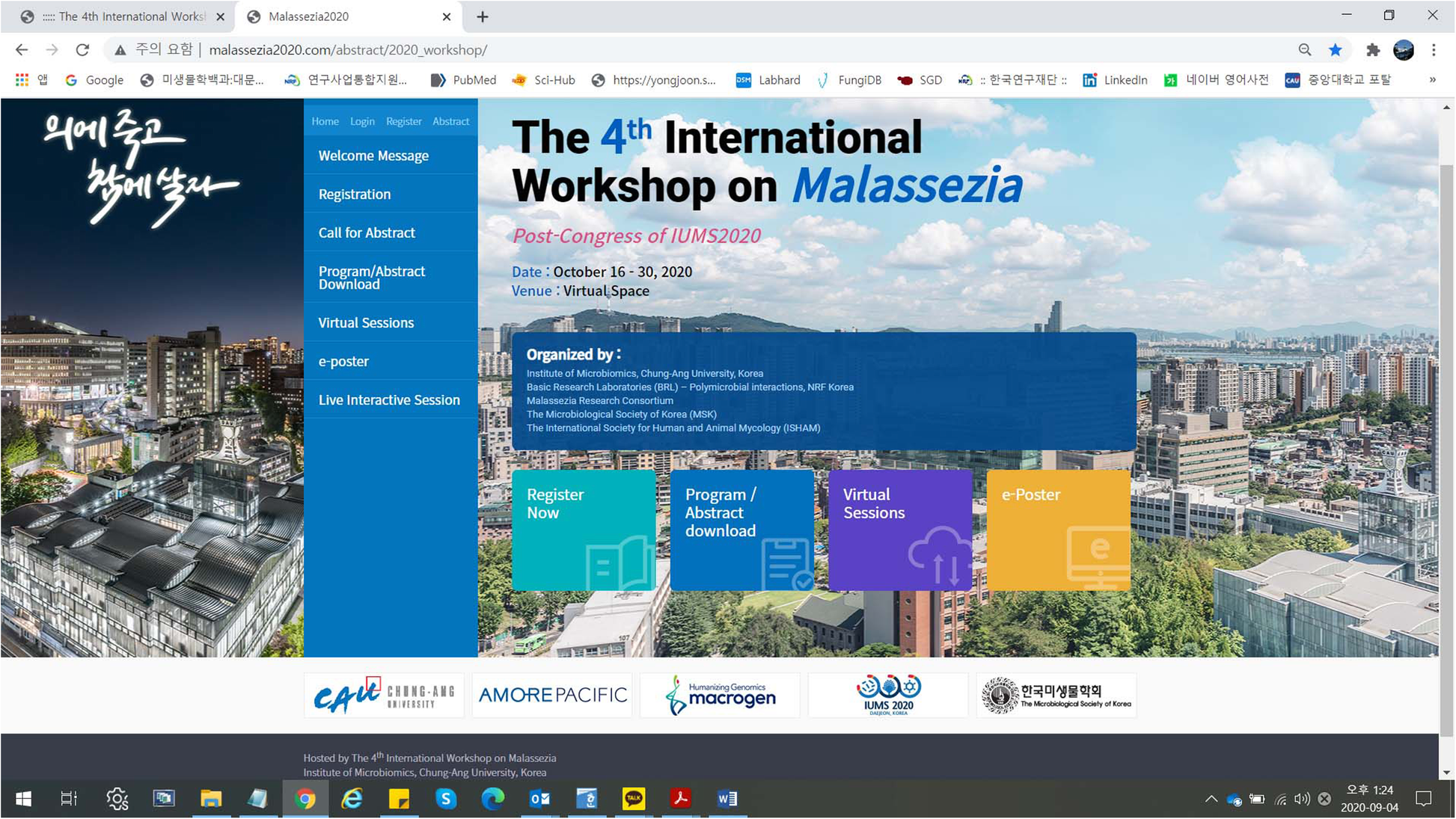
Task: Expand the hidden bookmarks chevron
Action: point(1432,80)
